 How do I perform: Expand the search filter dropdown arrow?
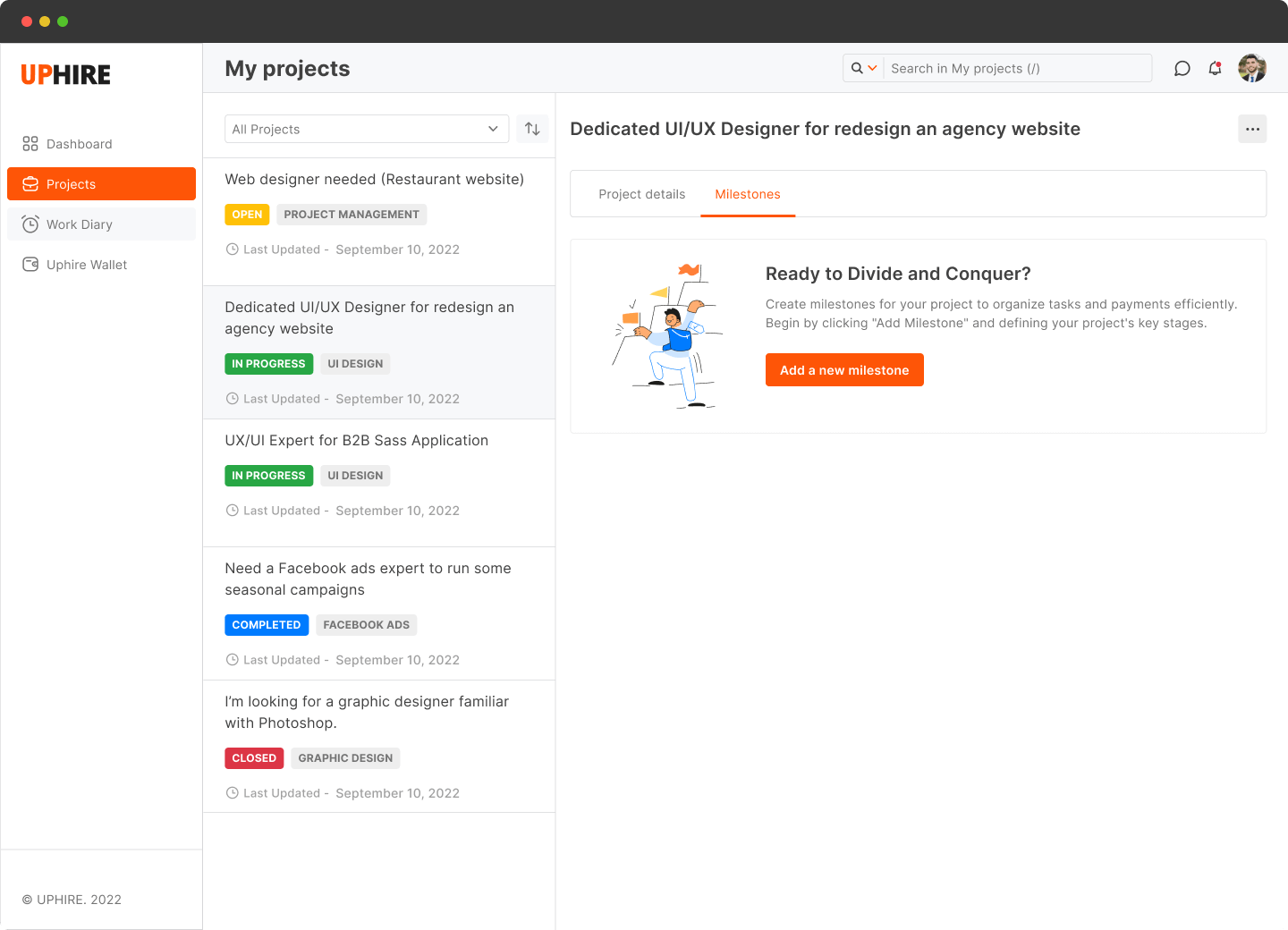tap(872, 68)
